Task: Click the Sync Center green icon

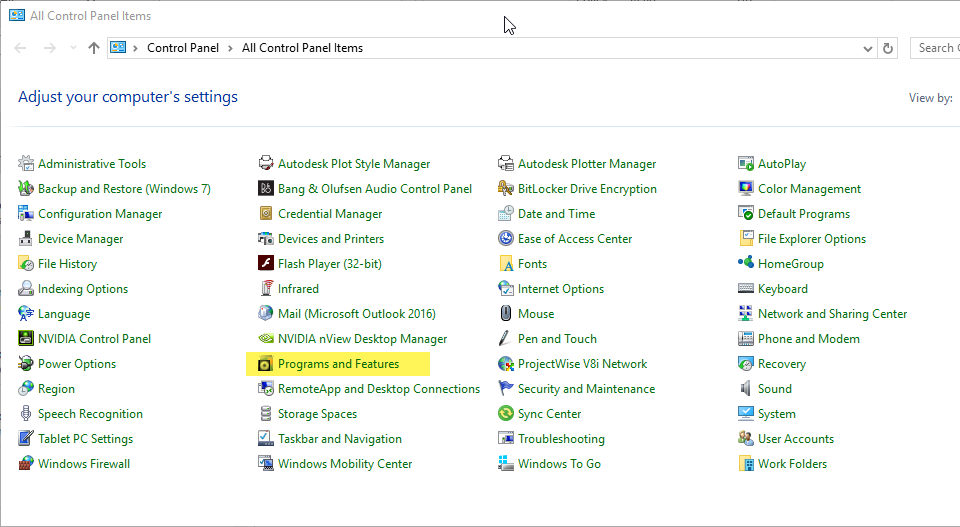Action: click(x=506, y=414)
